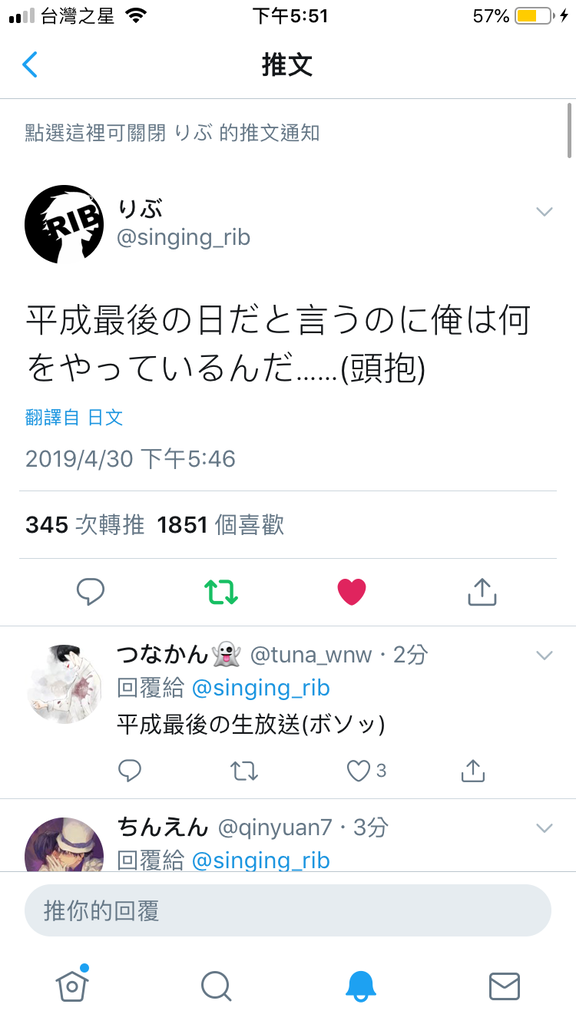576x1024 pixels.
Task: Reply to つなかん's tweet
Action: click(129, 771)
